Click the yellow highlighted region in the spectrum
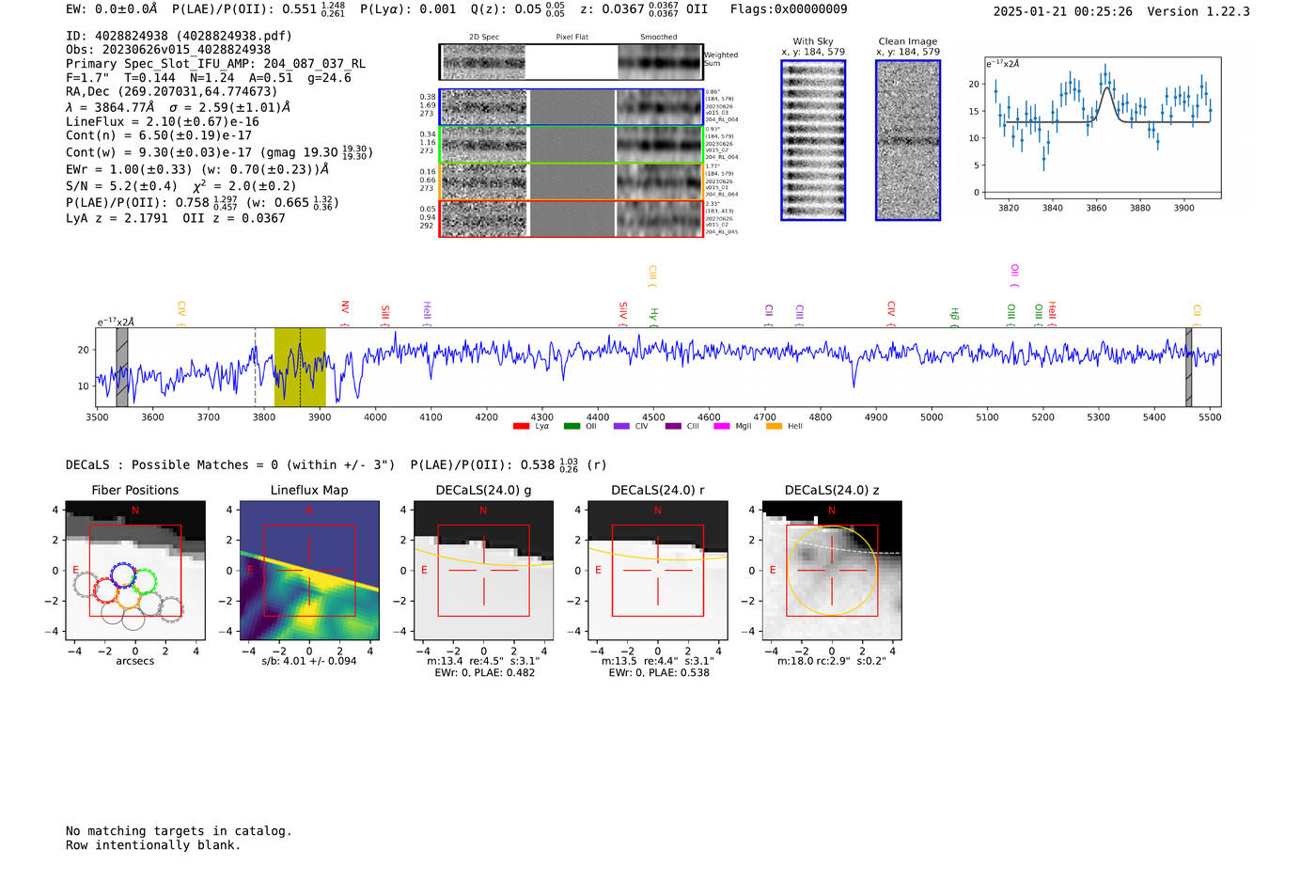This screenshot has height=896, width=1316. (x=300, y=367)
